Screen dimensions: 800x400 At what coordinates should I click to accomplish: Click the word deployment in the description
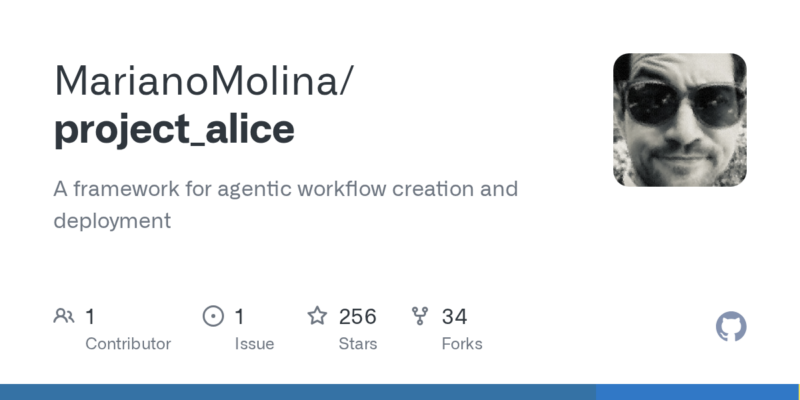tap(112, 221)
